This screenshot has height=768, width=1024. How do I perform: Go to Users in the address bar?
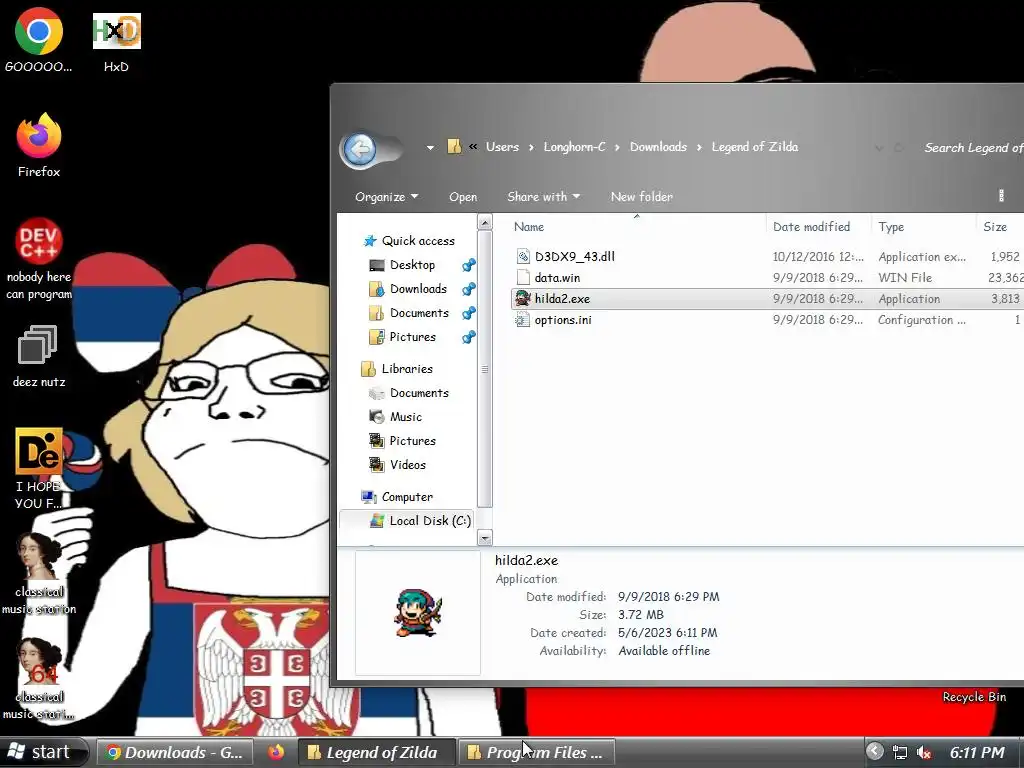coord(502,147)
